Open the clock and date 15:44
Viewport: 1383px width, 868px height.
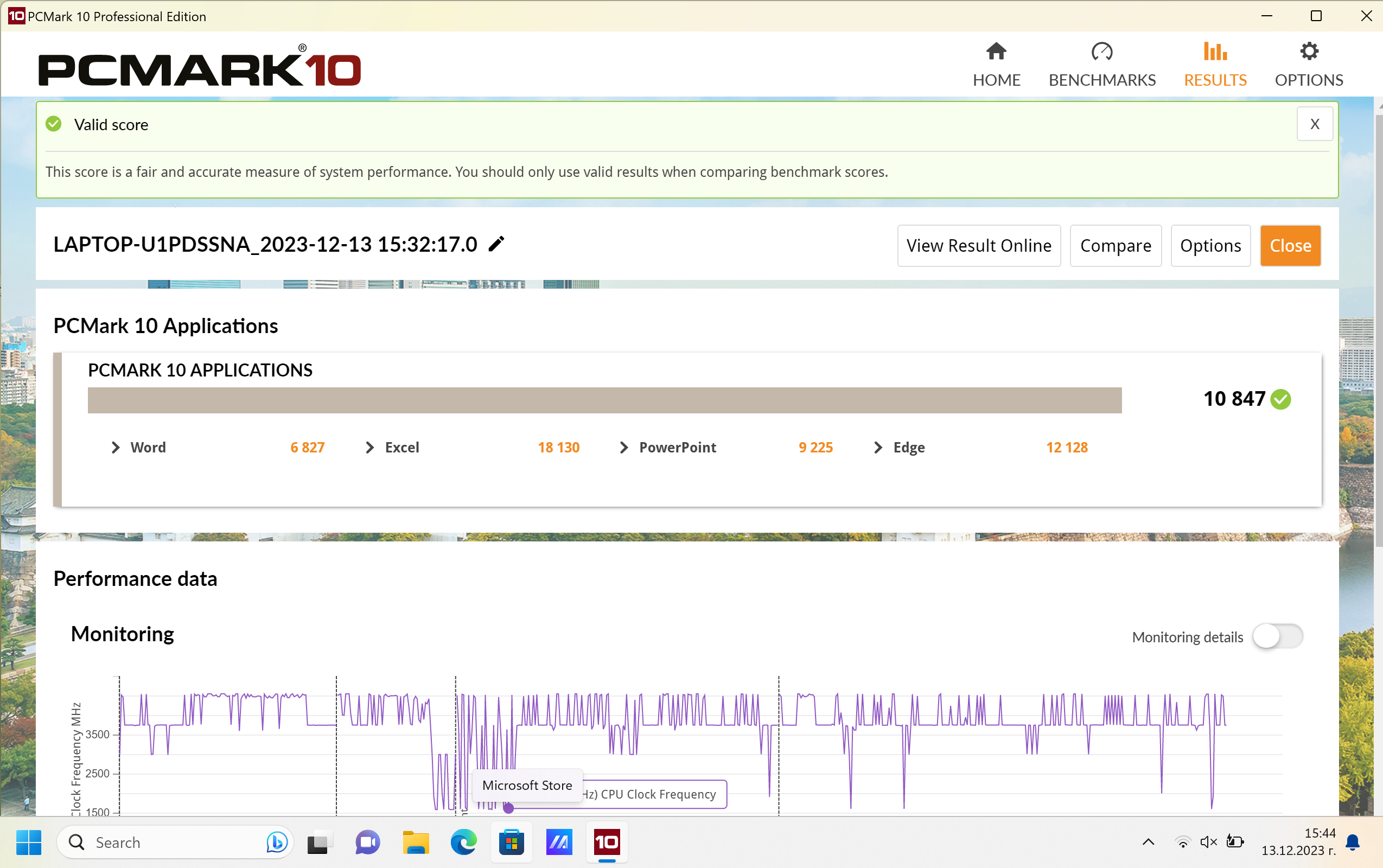pos(1298,842)
